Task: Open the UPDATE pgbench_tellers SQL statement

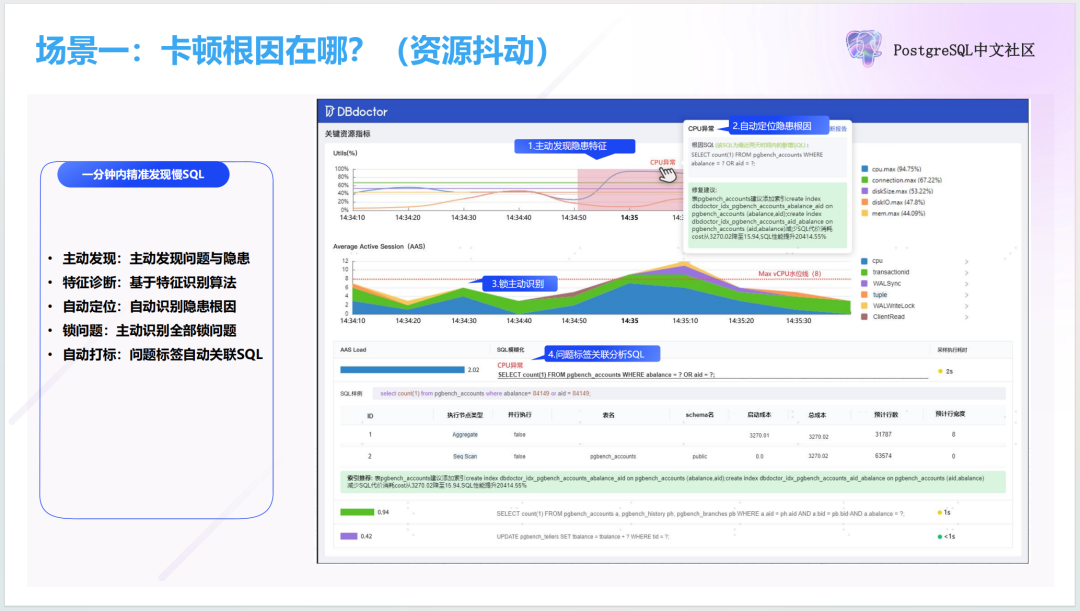Action: tap(582, 537)
